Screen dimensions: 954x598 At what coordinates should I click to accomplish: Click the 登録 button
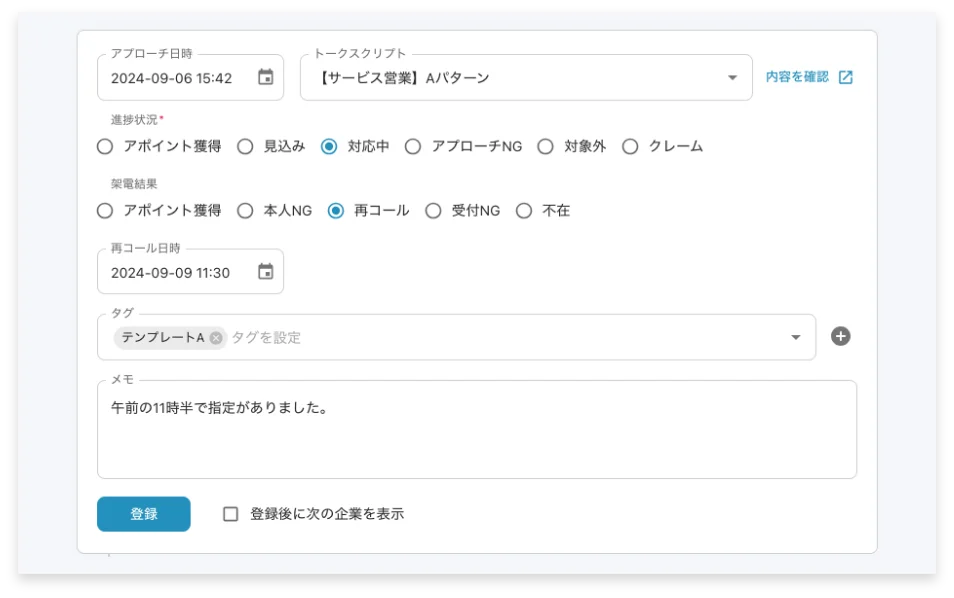click(x=144, y=514)
